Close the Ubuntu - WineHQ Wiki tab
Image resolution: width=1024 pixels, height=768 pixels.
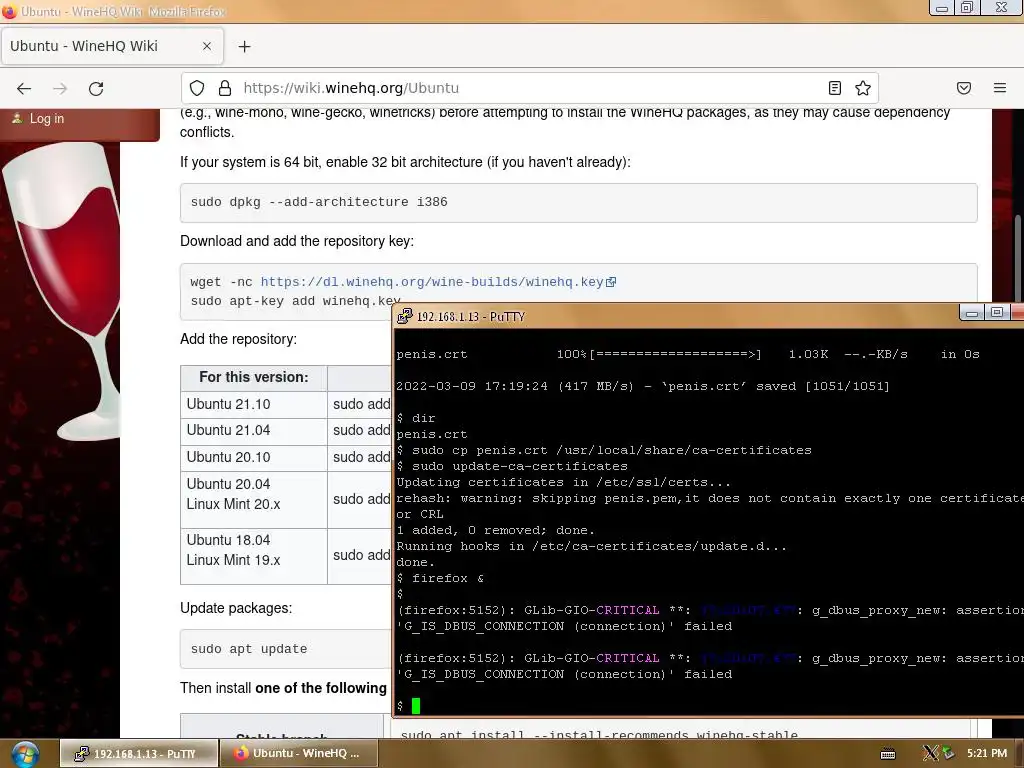click(206, 46)
